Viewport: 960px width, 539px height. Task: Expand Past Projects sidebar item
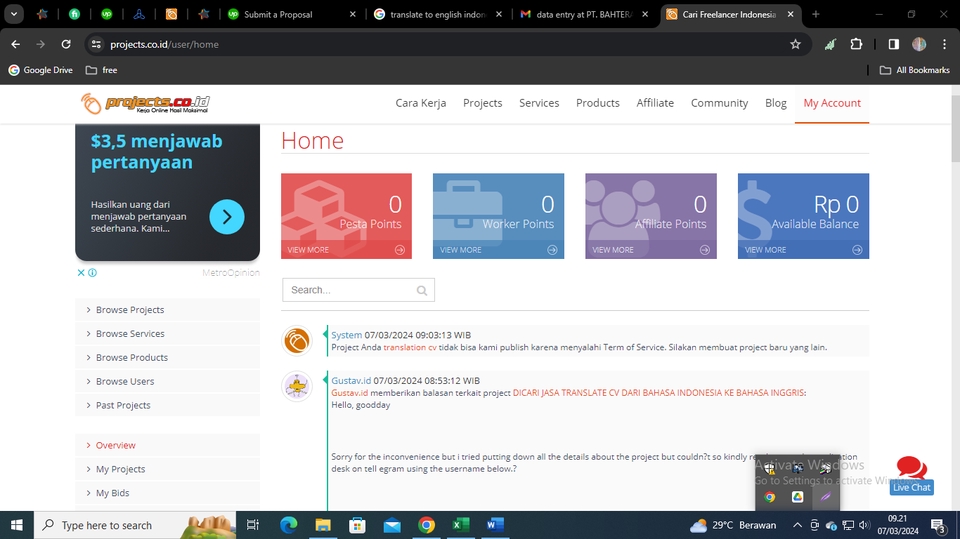click(167, 405)
